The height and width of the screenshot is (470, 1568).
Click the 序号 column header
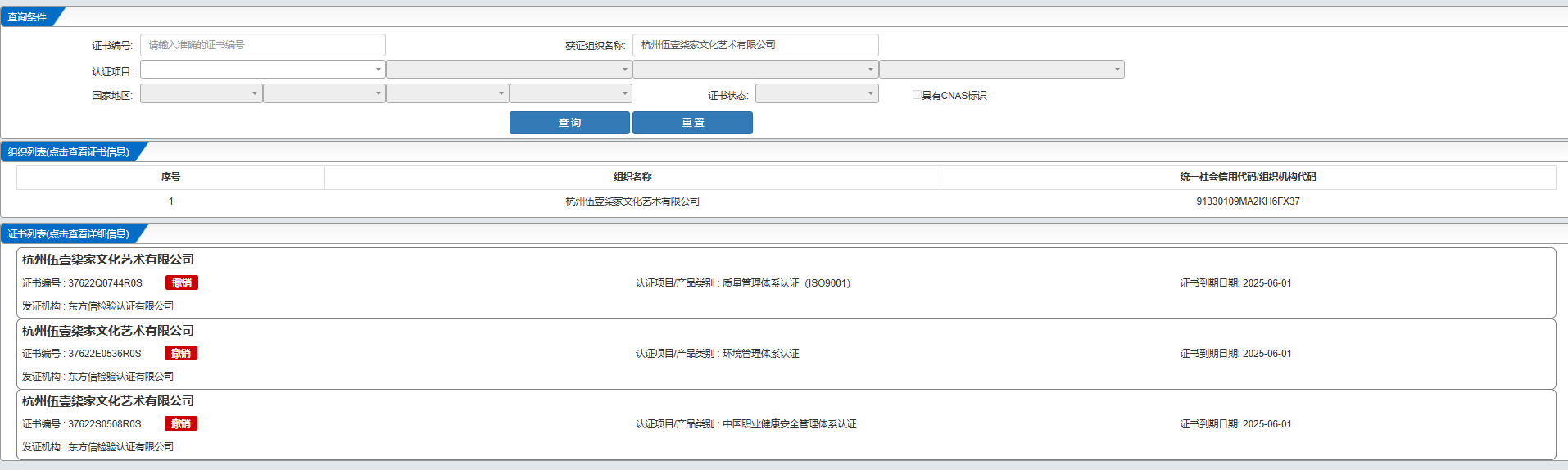170,177
